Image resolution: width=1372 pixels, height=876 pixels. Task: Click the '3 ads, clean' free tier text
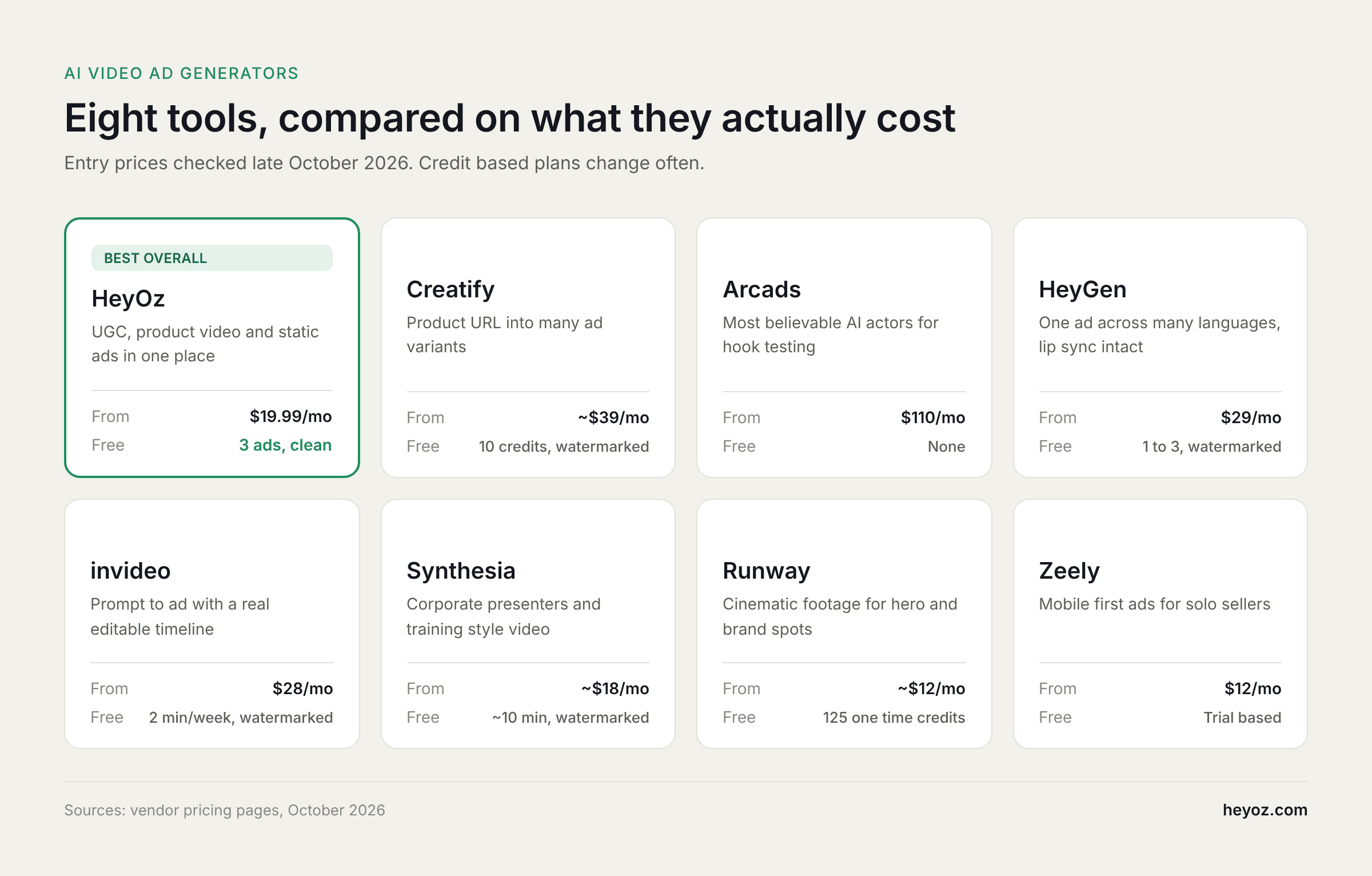click(x=285, y=445)
